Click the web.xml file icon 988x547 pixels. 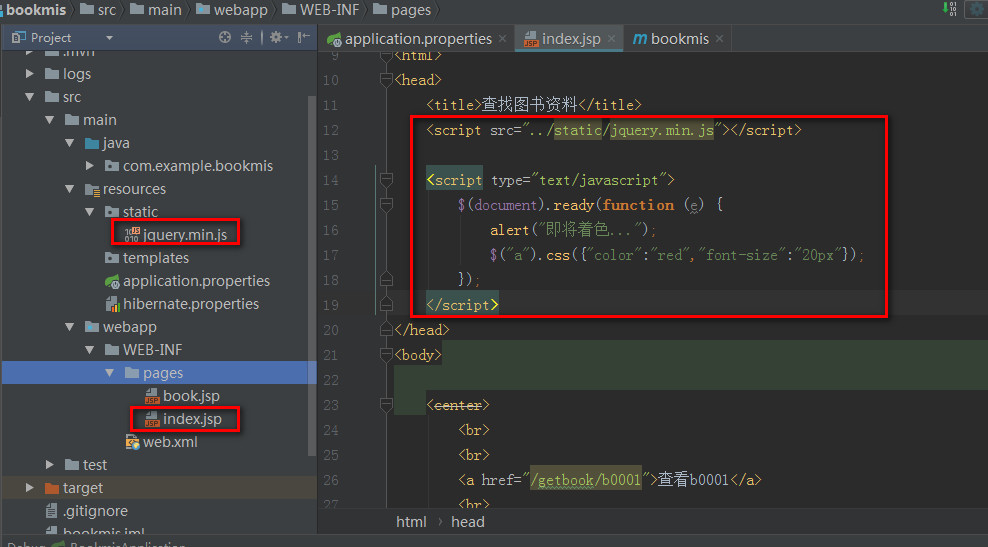pos(132,442)
